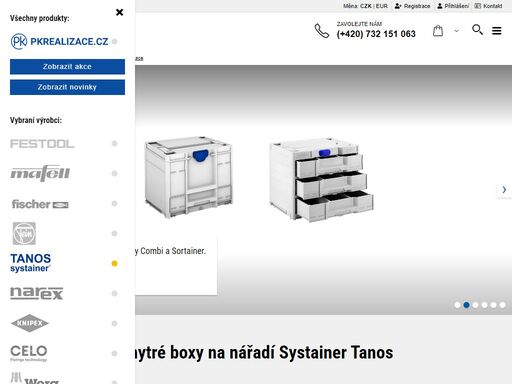Go to the next slide with right arrow
The width and height of the screenshot is (512, 384).
(504, 190)
